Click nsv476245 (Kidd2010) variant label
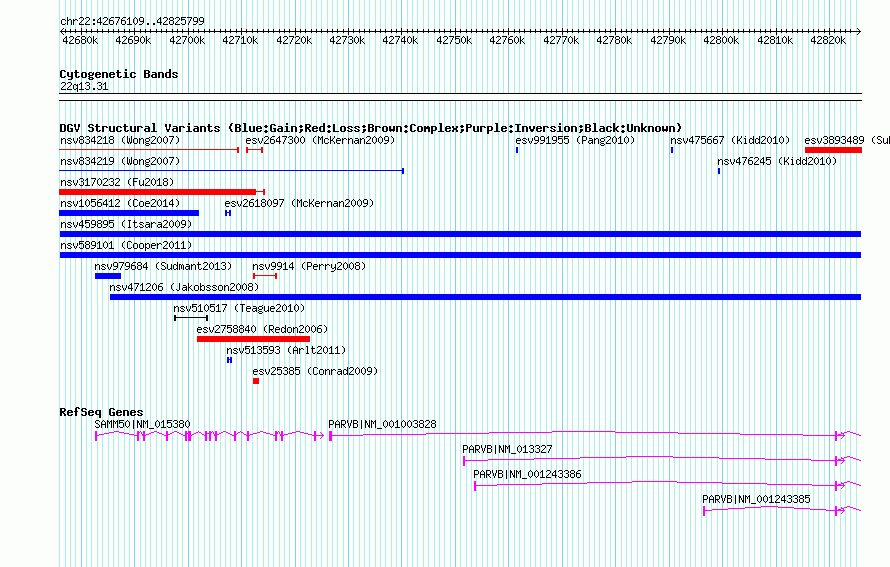890x567 pixels. (x=777, y=161)
